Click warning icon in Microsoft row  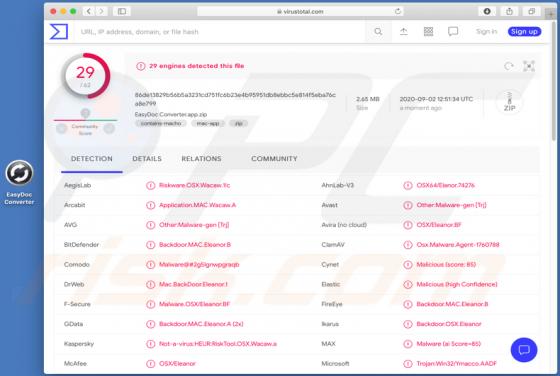pyautogui.click(x=408, y=364)
